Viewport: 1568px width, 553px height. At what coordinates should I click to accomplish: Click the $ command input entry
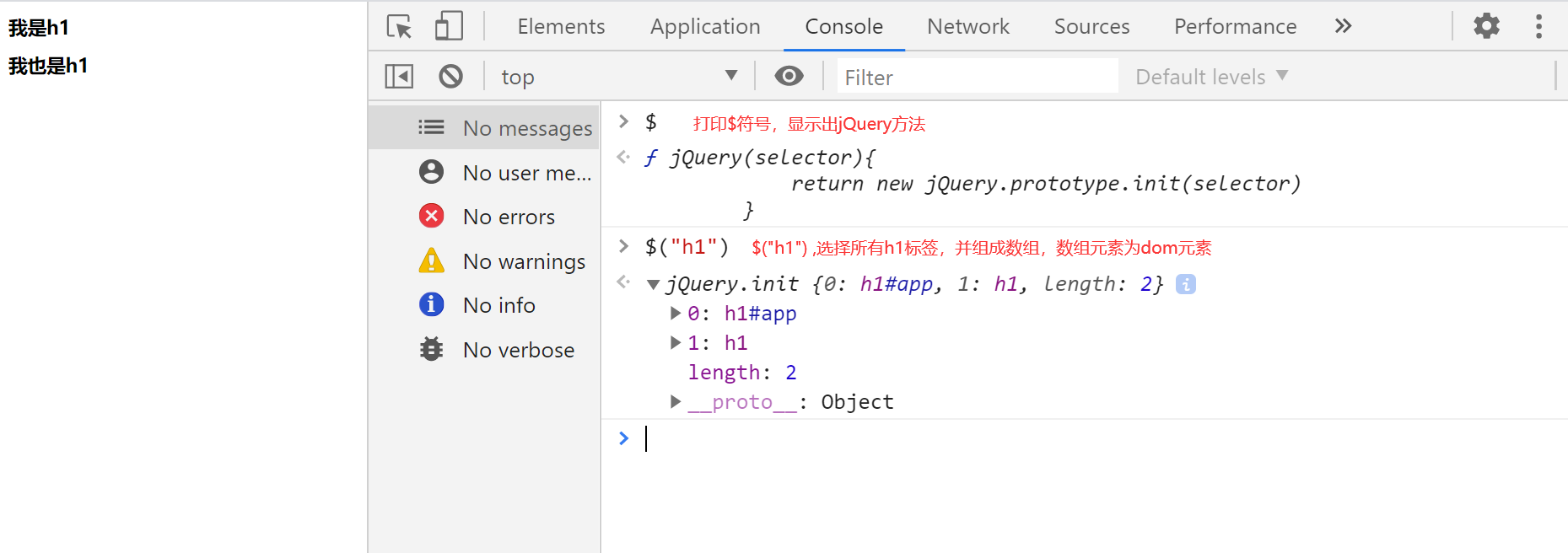(x=650, y=122)
